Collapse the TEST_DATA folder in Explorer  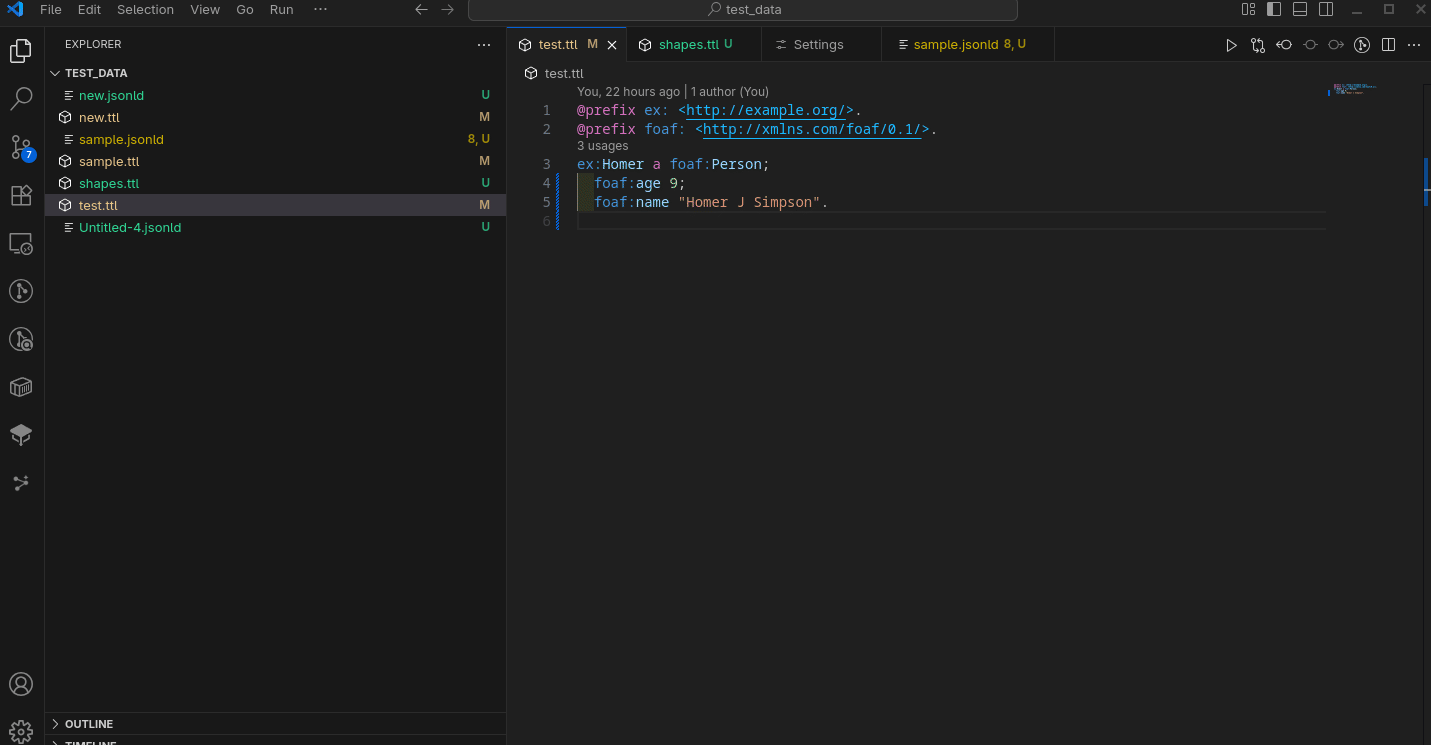tap(56, 72)
